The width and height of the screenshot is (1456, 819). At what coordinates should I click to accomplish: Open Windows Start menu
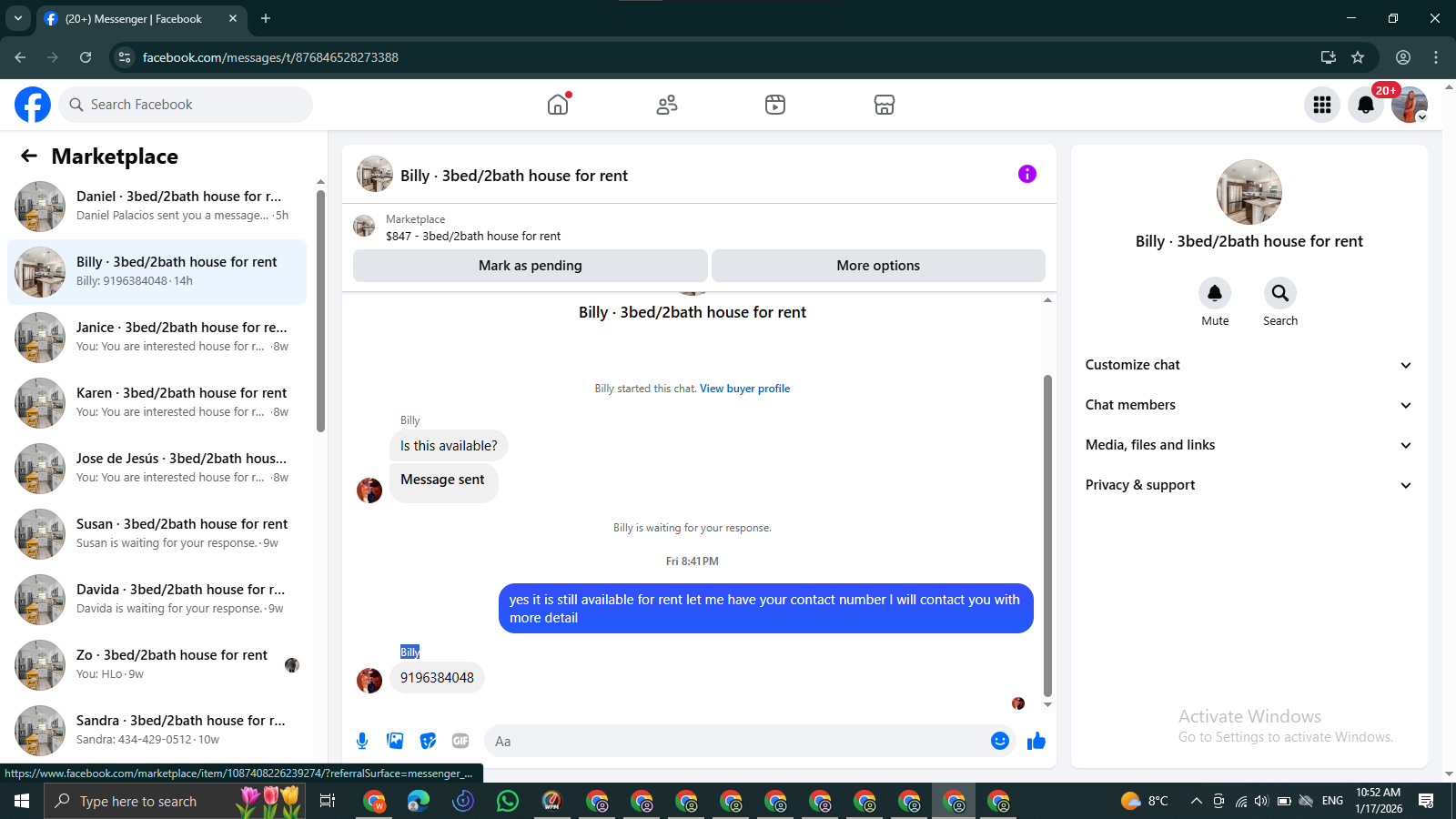click(22, 801)
